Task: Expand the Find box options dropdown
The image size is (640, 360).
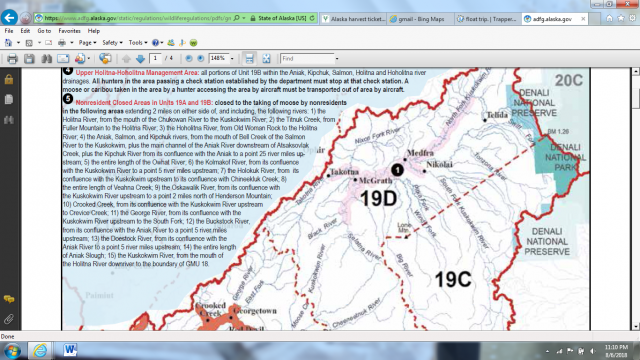Action: pos(337,59)
